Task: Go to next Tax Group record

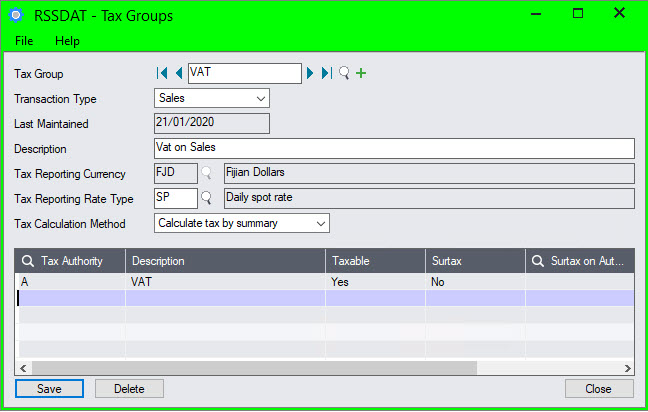Action: point(310,74)
